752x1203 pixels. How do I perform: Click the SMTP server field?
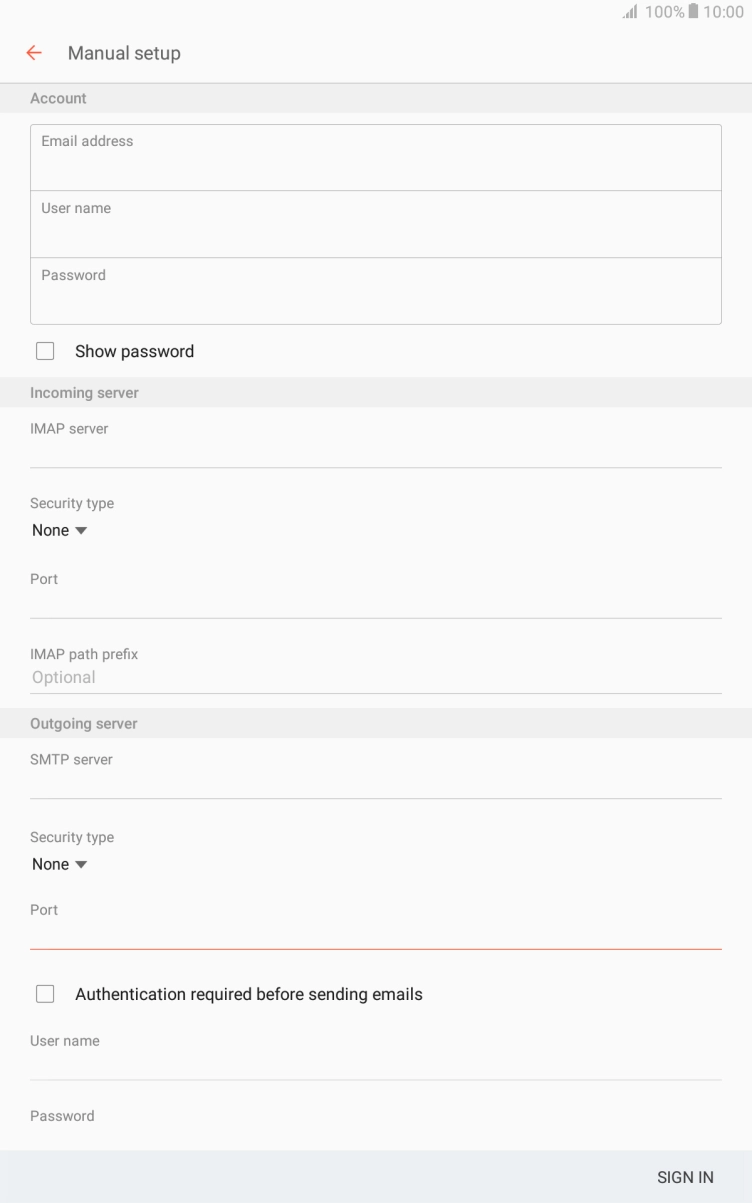(375, 780)
